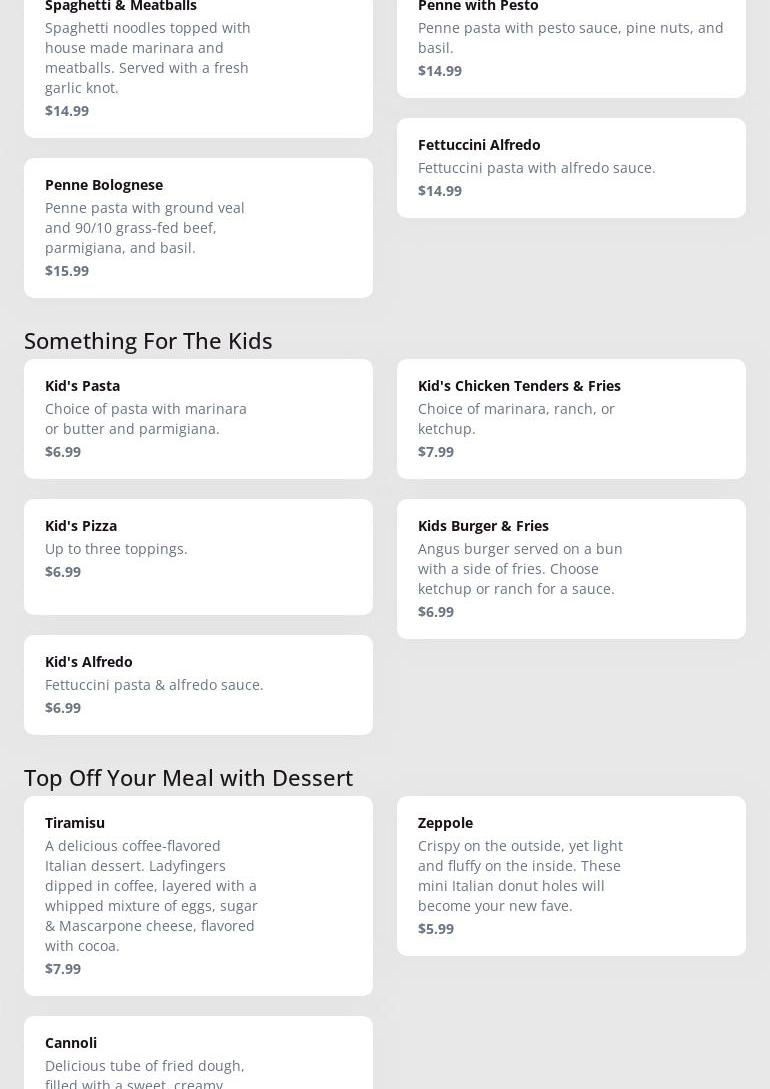Image resolution: width=770 pixels, height=1089 pixels.
Task: Click Kid's Pizza 'Up to three toppings' text
Action: point(116,549)
